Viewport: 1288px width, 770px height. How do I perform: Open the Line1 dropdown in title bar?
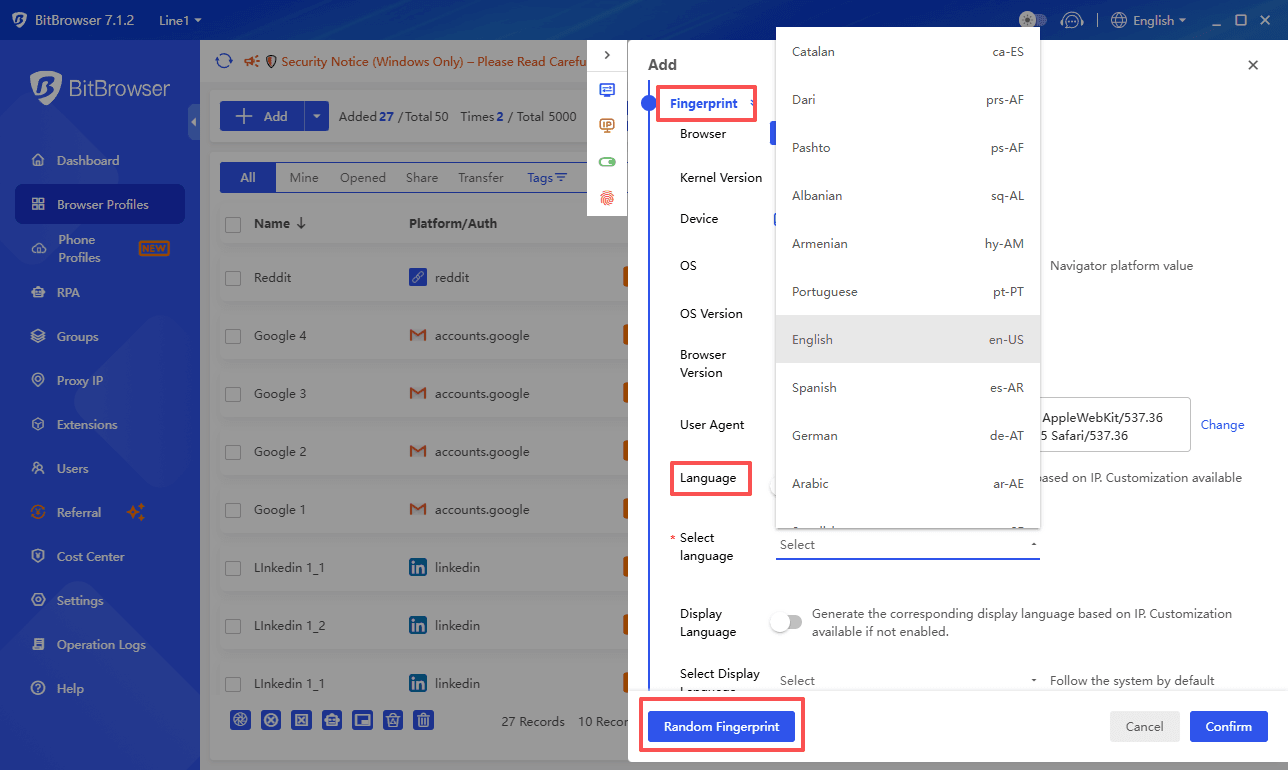180,20
